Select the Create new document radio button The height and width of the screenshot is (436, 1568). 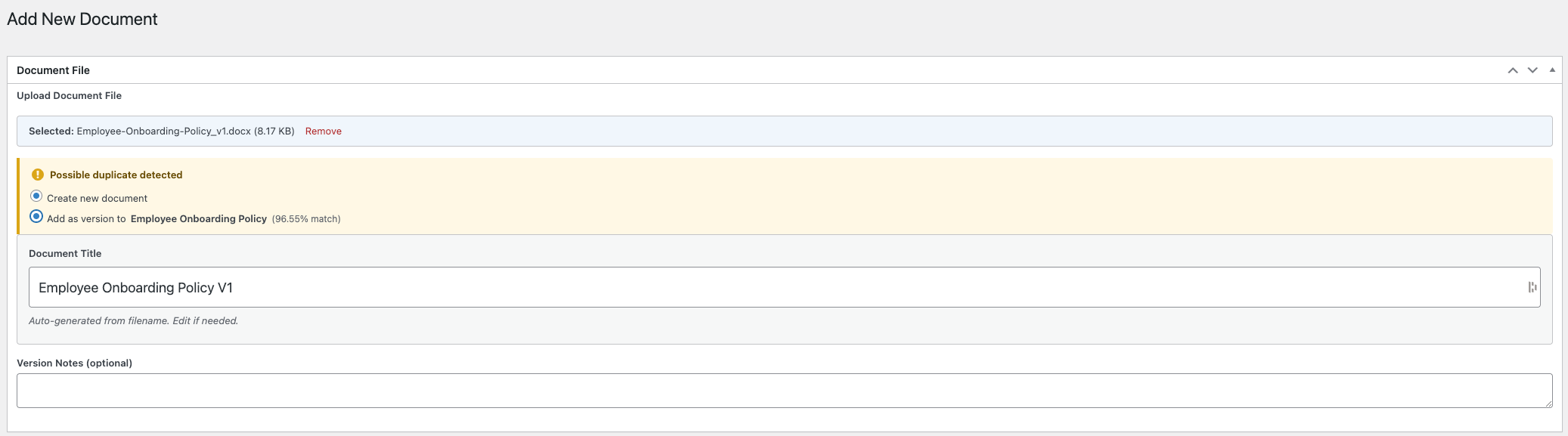pyautogui.click(x=36, y=196)
